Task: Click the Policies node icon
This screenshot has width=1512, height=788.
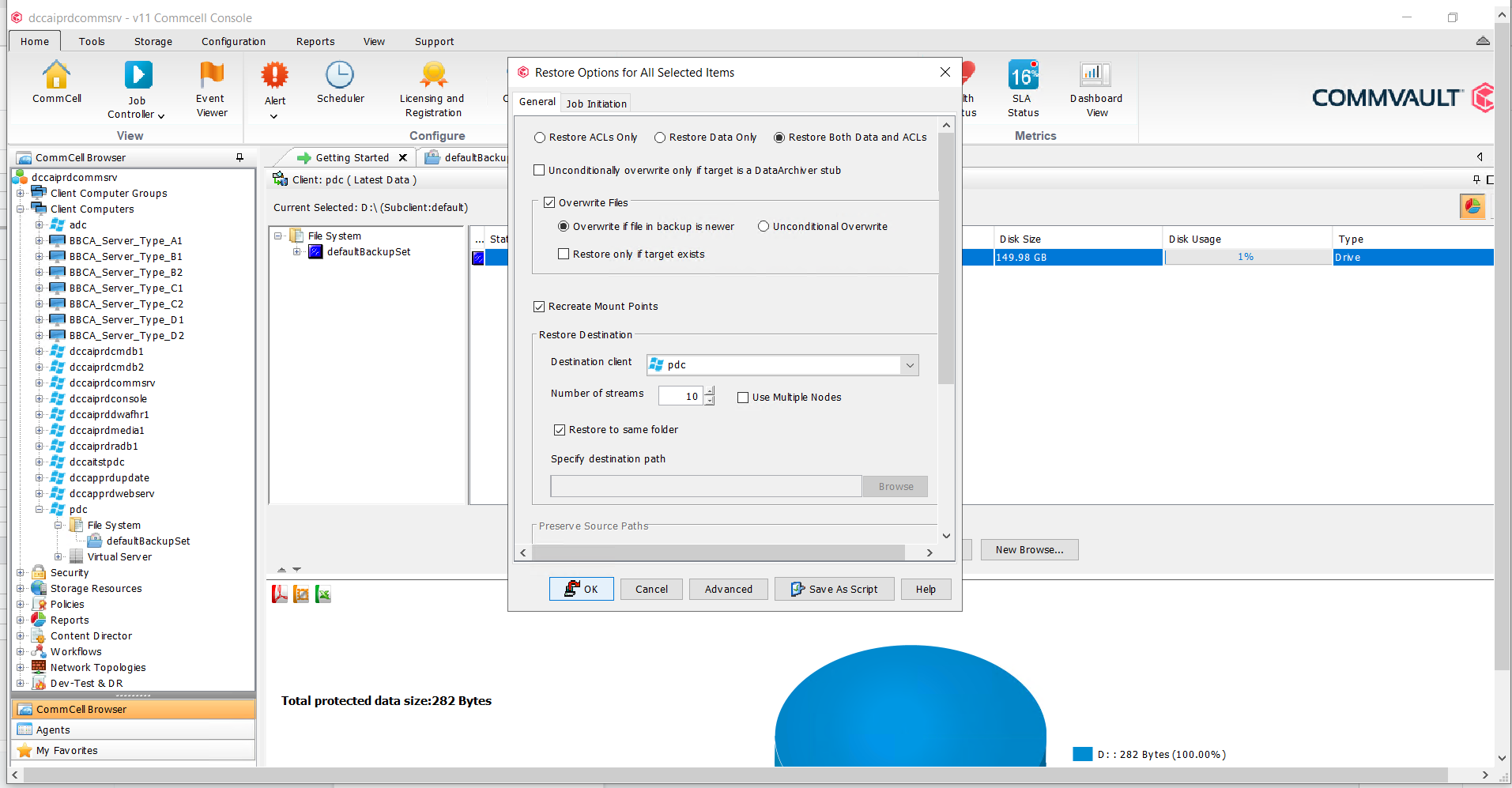Action: (39, 604)
